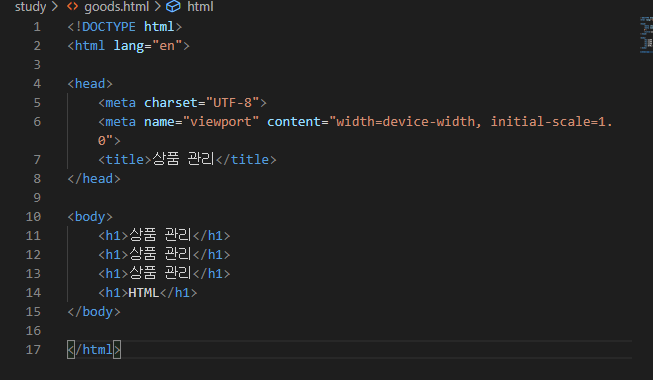The image size is (653, 380).
Task: Click the "UTF-8" string value
Action: (232, 103)
